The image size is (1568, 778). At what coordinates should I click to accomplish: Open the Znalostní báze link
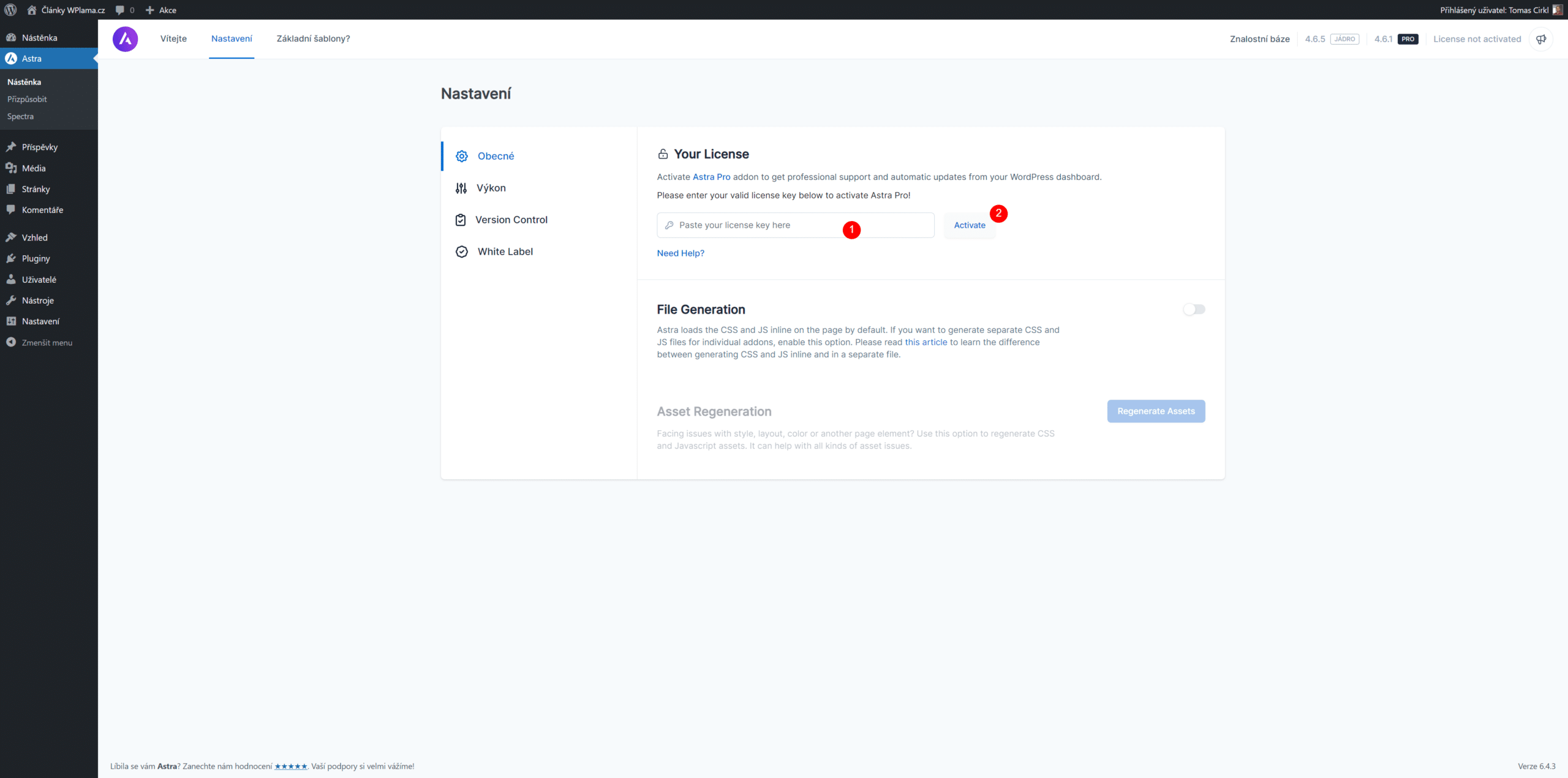coord(1259,39)
